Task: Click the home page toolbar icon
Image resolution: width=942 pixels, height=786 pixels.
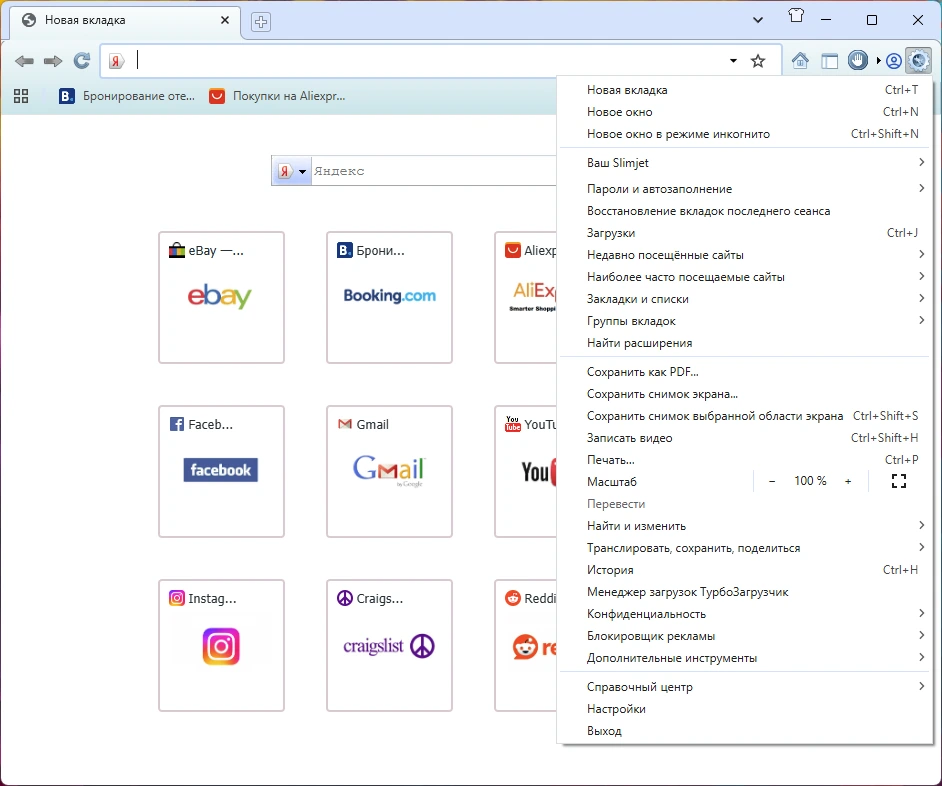Action: pyautogui.click(x=800, y=61)
